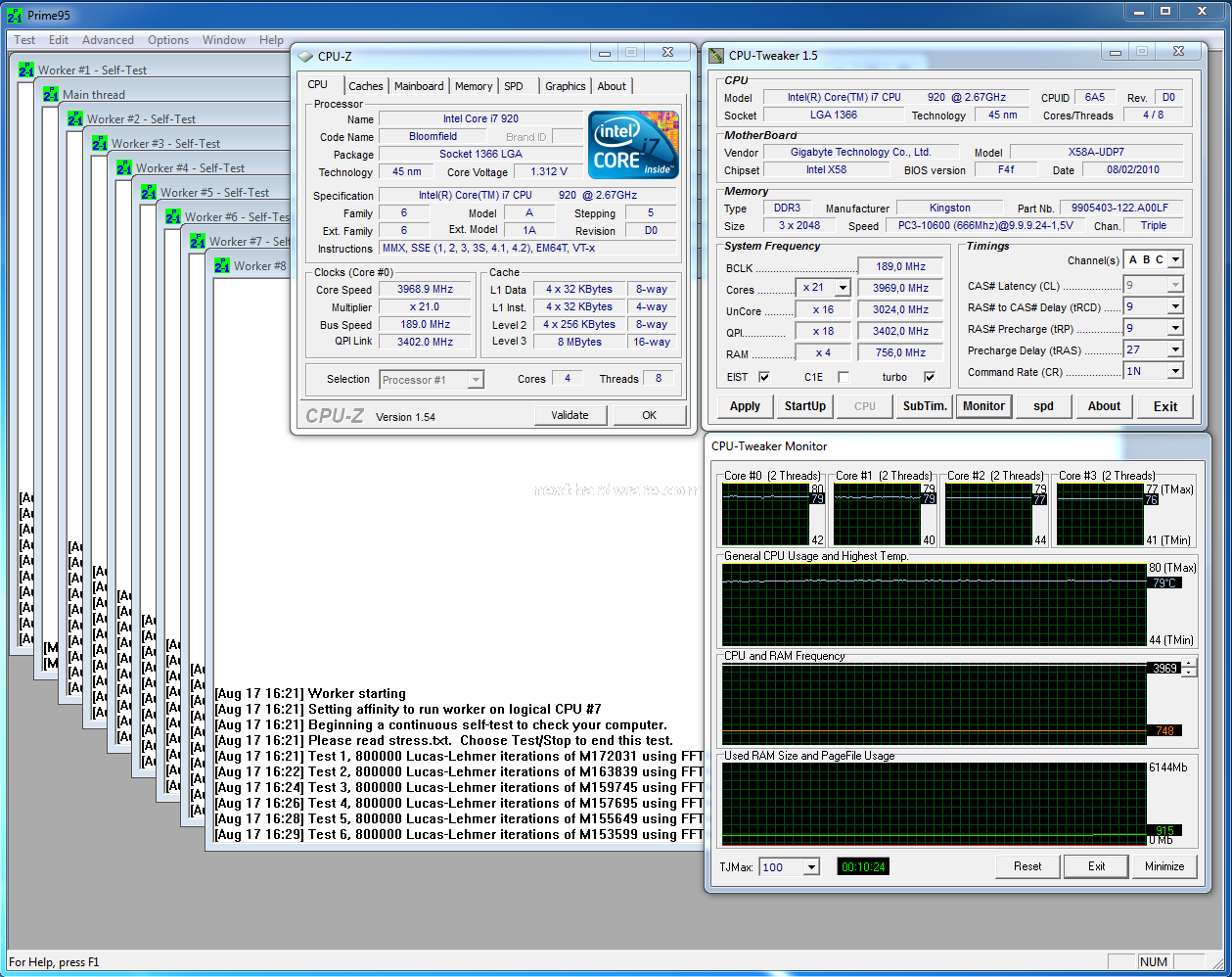Open the CPU-Z Processor #1 selection dropdown

pyautogui.click(x=476, y=380)
